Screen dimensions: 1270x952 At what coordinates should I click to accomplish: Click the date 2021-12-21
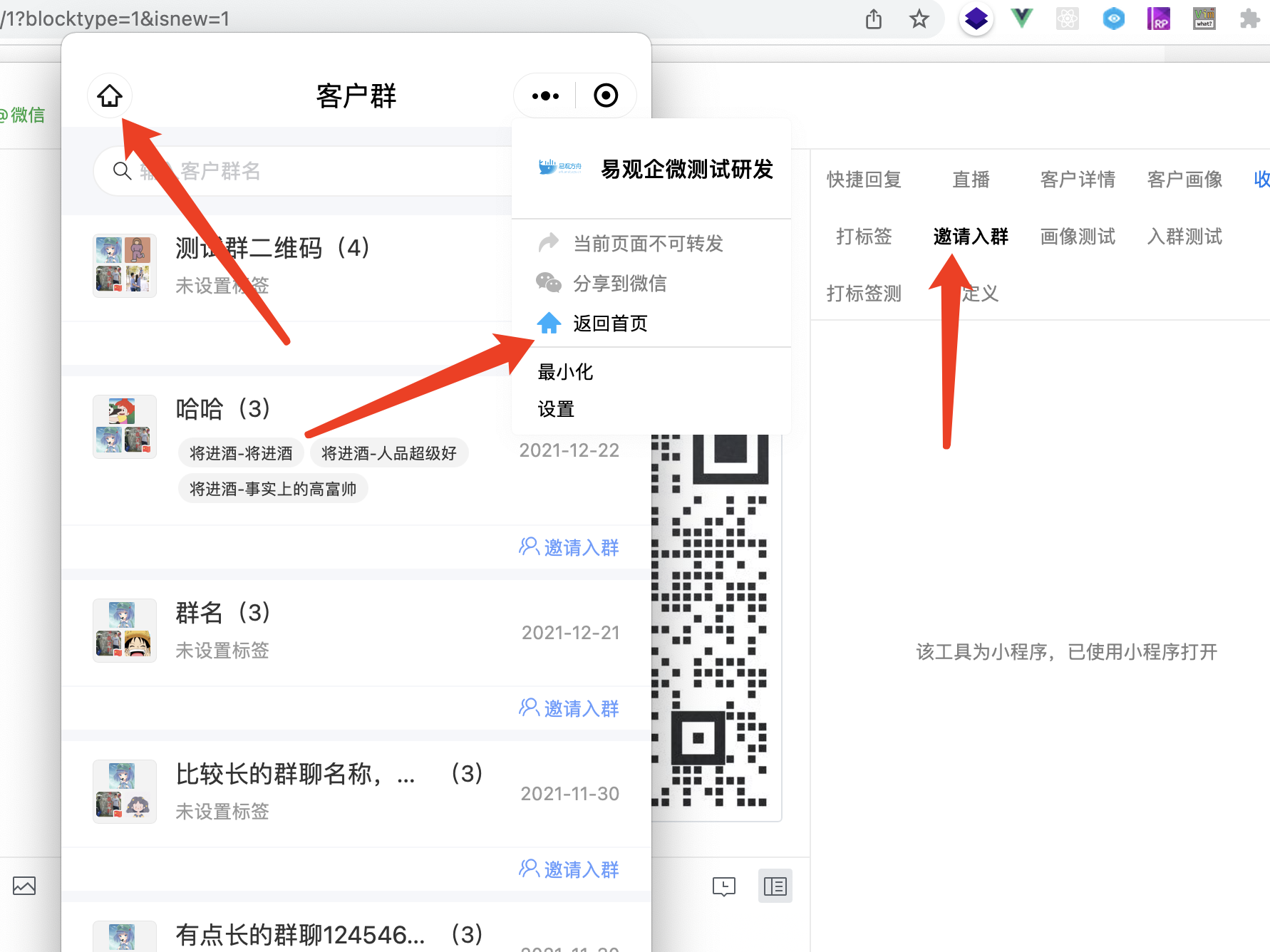pyautogui.click(x=571, y=633)
